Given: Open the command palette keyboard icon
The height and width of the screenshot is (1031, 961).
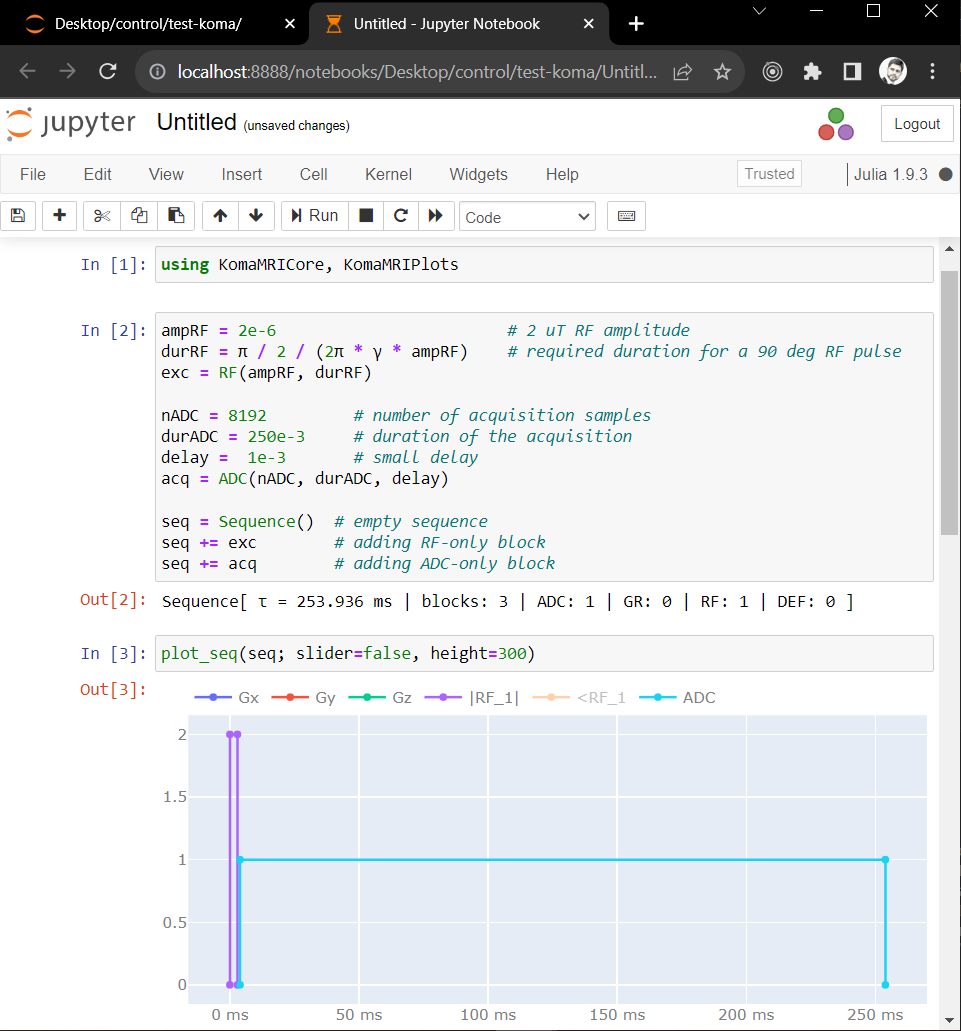Looking at the screenshot, I should click(x=626, y=216).
